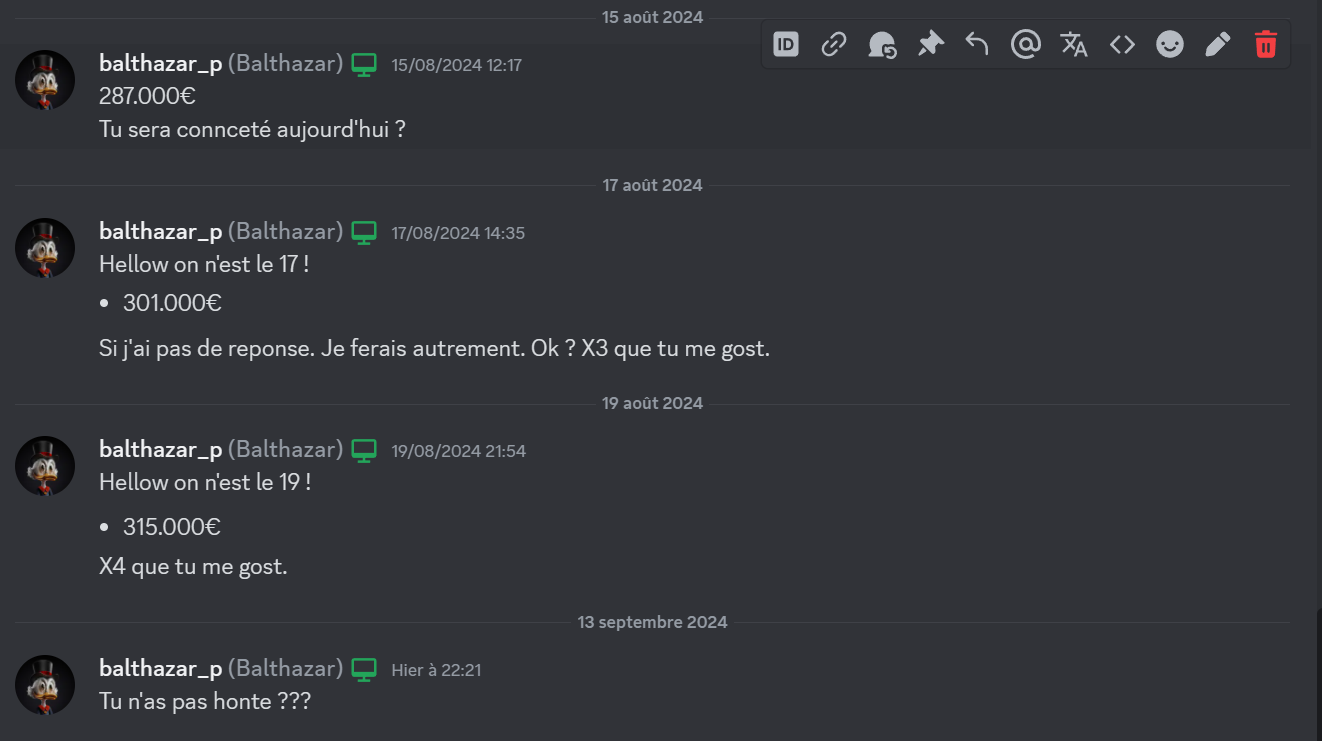Screen dimensions: 1322x741
Task: View raw message with code brackets icon
Action: click(1122, 44)
